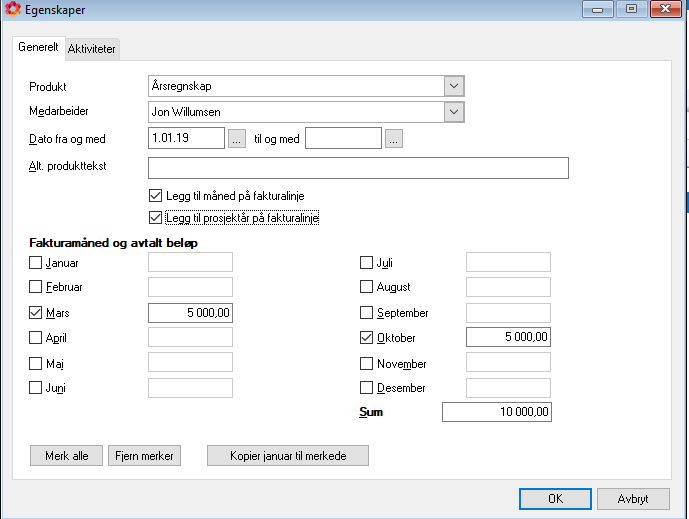
Task: Click the Sum field showing 10 000,00
Action: pos(497,412)
